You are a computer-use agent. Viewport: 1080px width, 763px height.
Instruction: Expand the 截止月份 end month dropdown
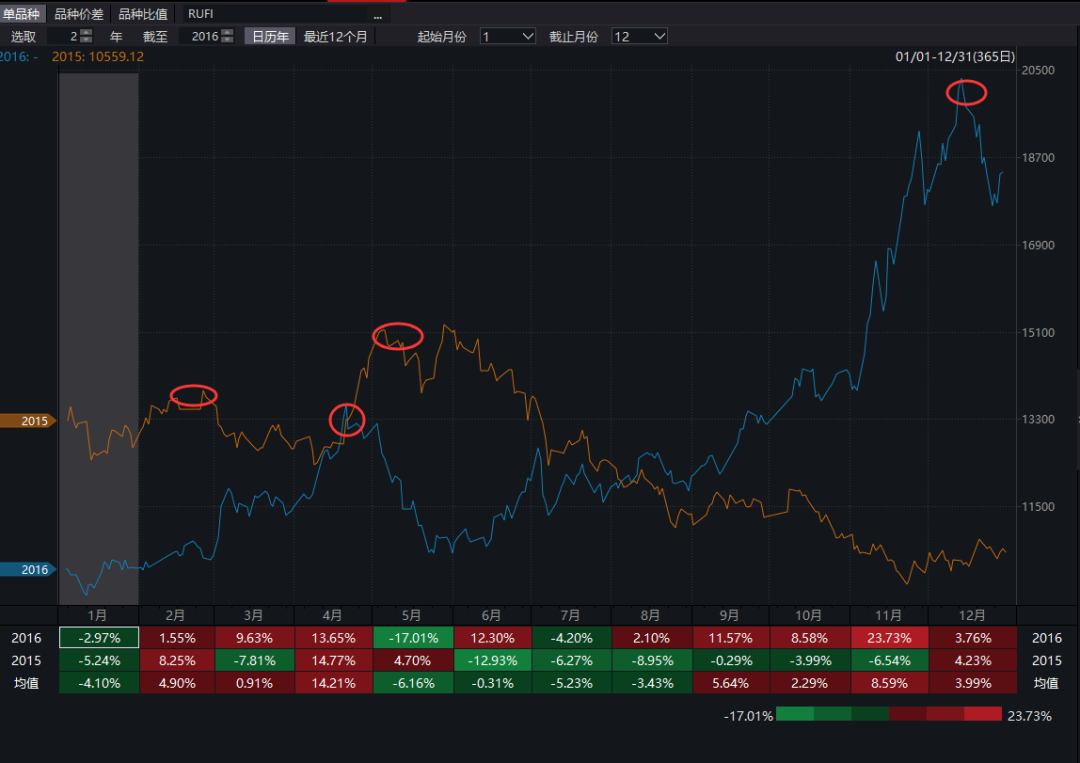click(639, 36)
